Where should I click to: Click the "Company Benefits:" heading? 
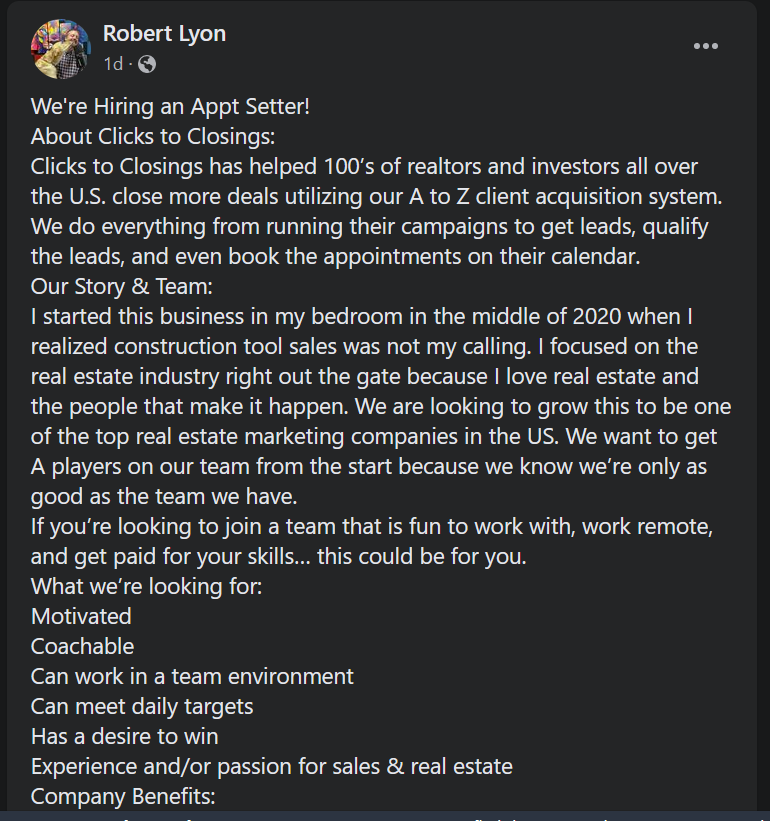(x=123, y=796)
